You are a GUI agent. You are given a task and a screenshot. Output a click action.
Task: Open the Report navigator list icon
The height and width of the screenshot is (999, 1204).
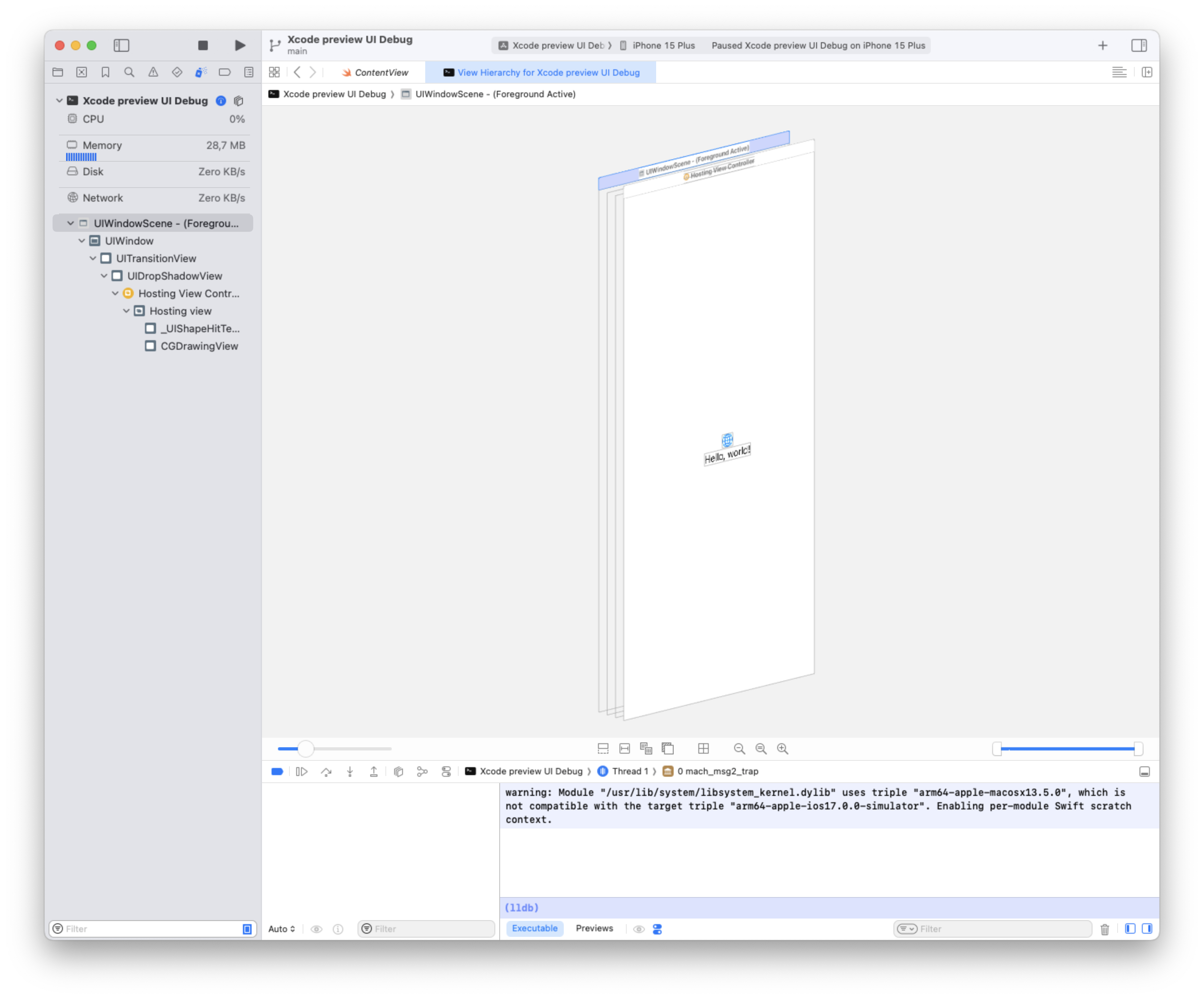coord(249,72)
